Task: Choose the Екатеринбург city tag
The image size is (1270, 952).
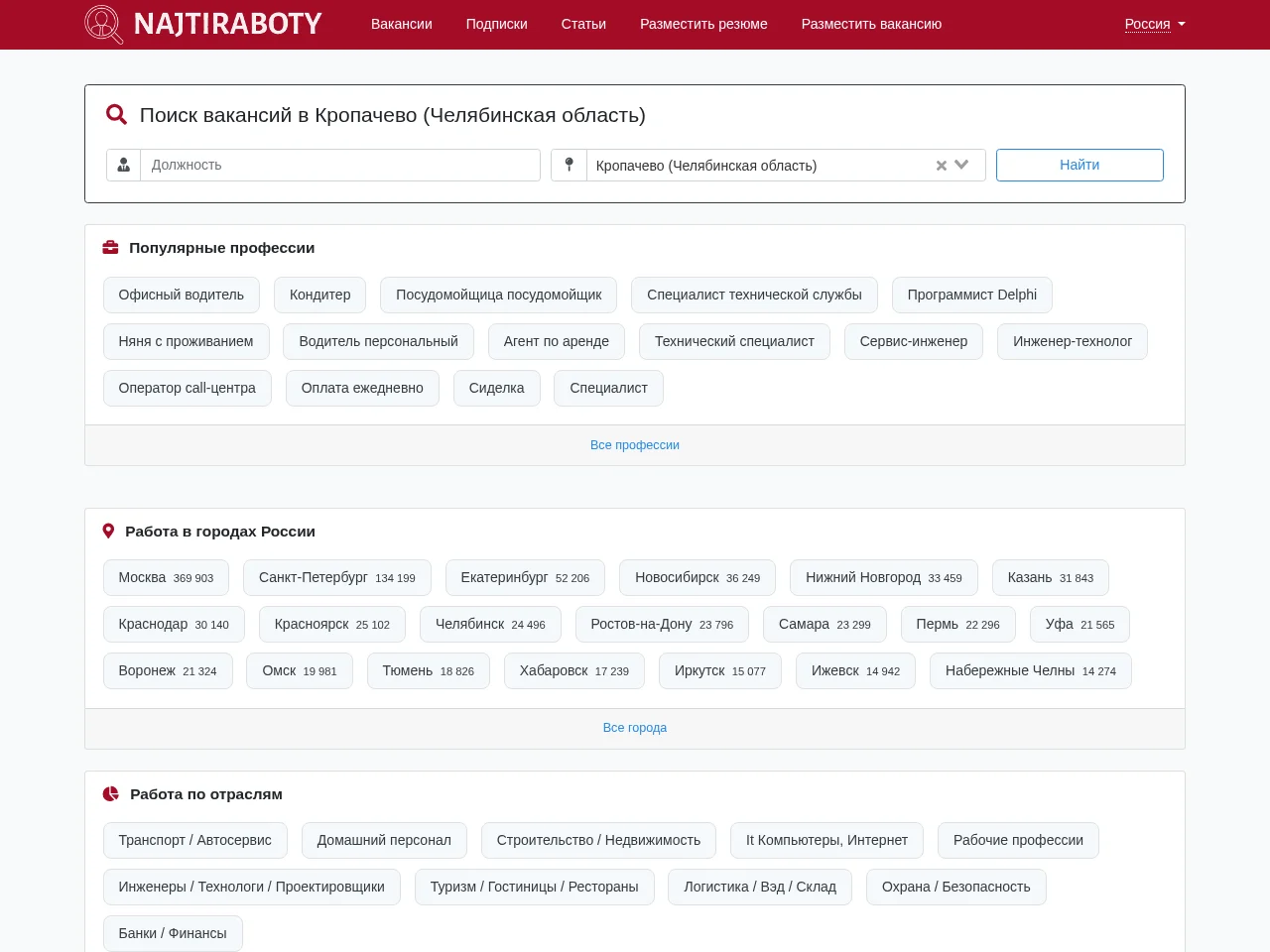Action: [525, 578]
